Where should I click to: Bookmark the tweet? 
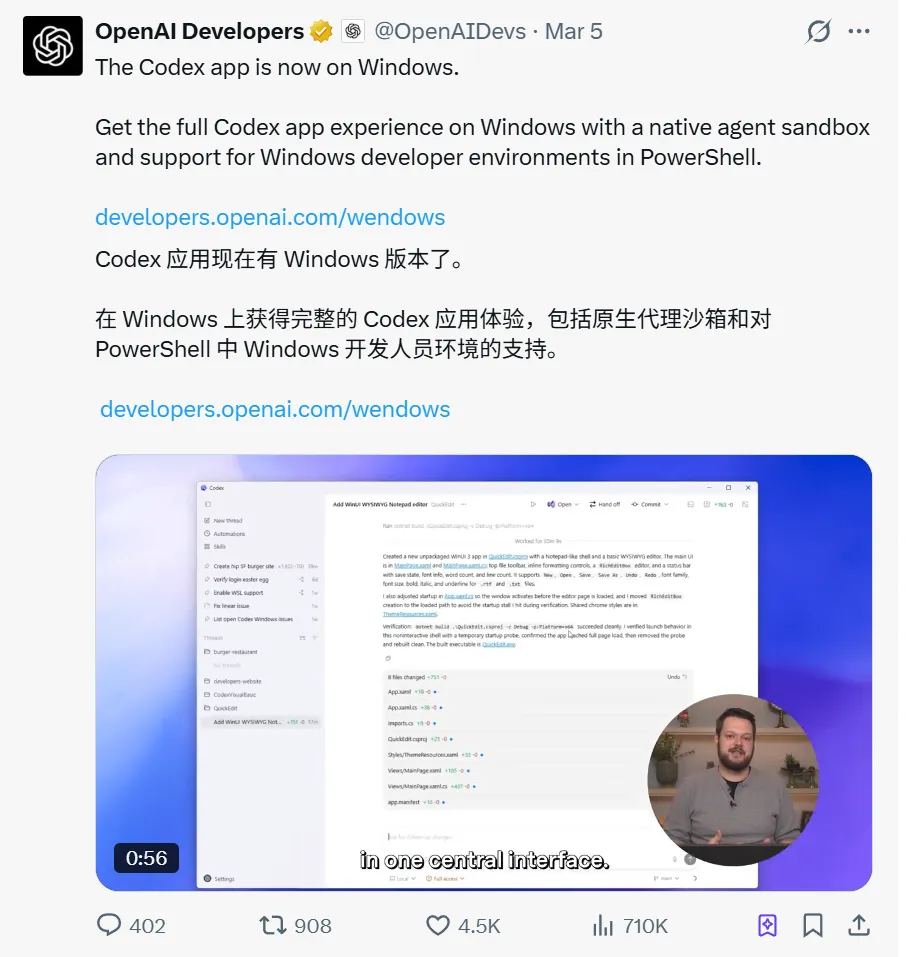click(813, 925)
